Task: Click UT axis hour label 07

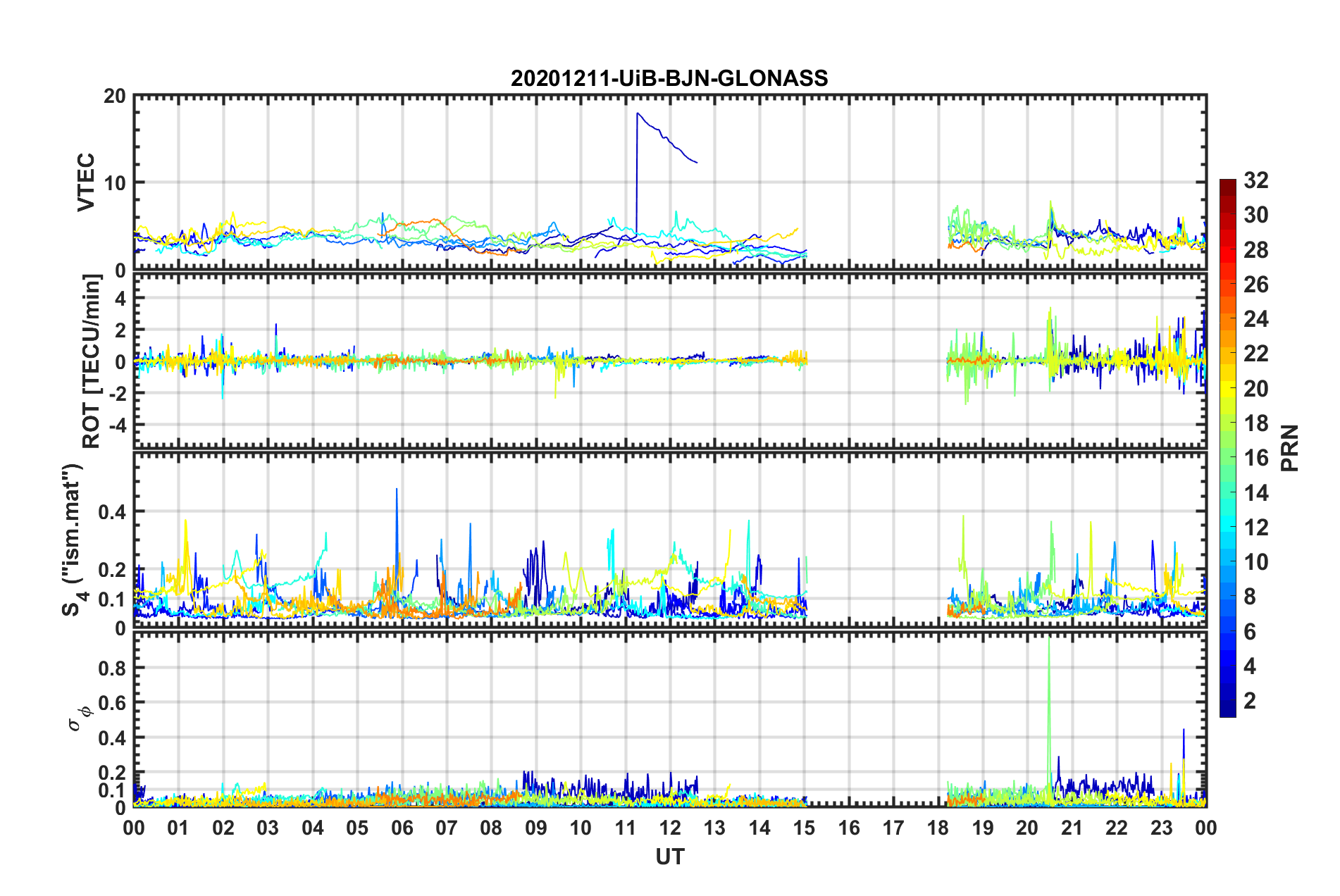Action: click(447, 828)
